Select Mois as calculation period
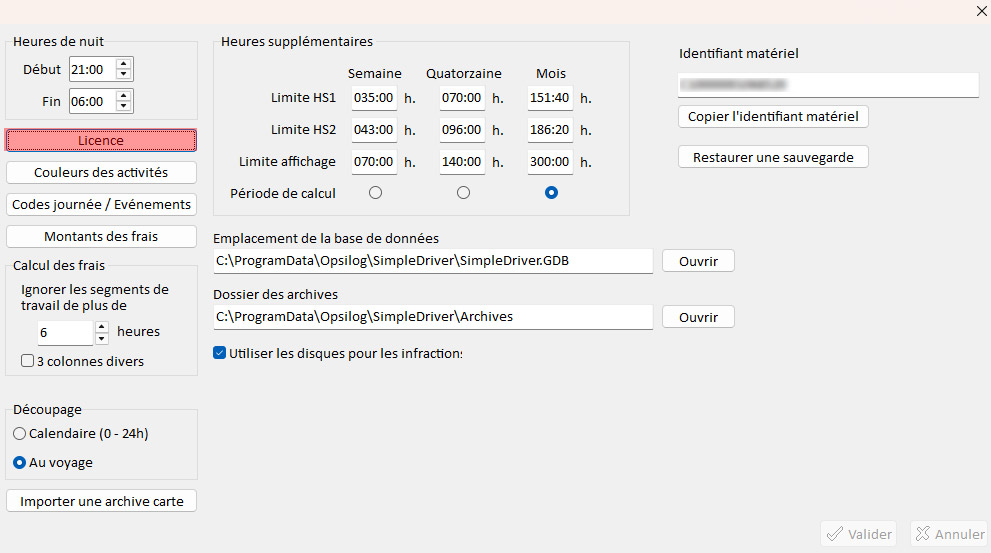This screenshot has height=553, width=991. 551,193
